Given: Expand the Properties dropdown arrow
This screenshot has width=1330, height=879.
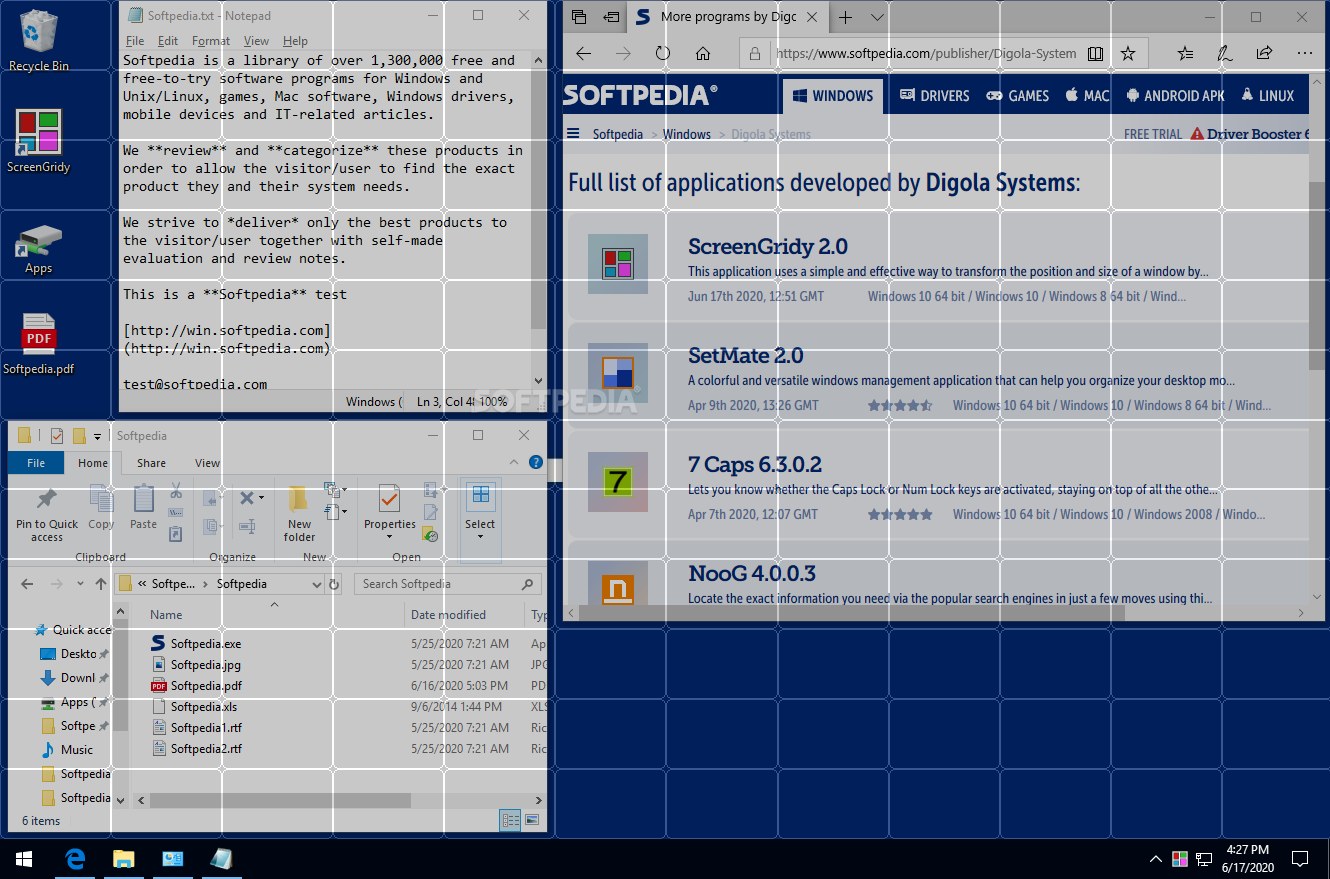Looking at the screenshot, I should coord(389,537).
